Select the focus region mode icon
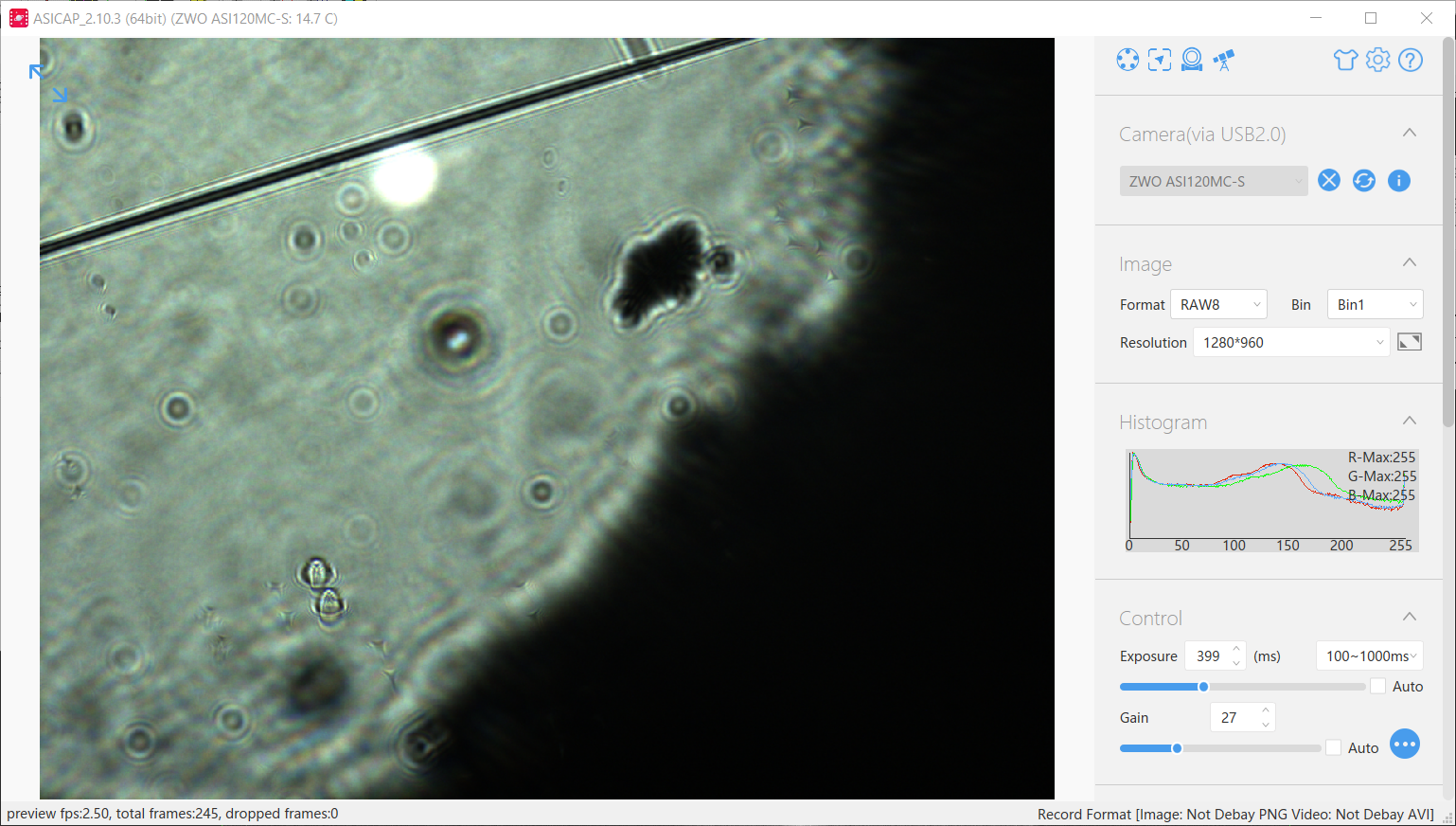The height and width of the screenshot is (826, 1456). [x=1160, y=60]
